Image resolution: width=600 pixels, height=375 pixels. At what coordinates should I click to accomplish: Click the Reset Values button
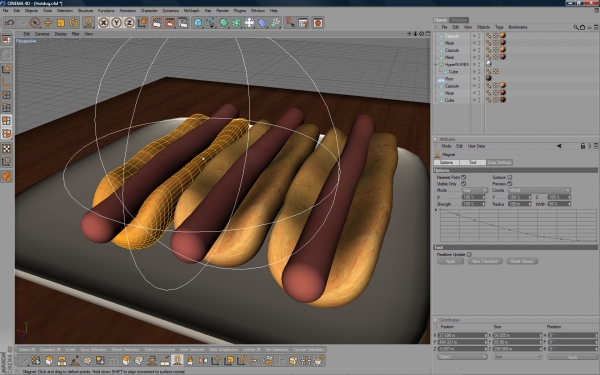(522, 261)
